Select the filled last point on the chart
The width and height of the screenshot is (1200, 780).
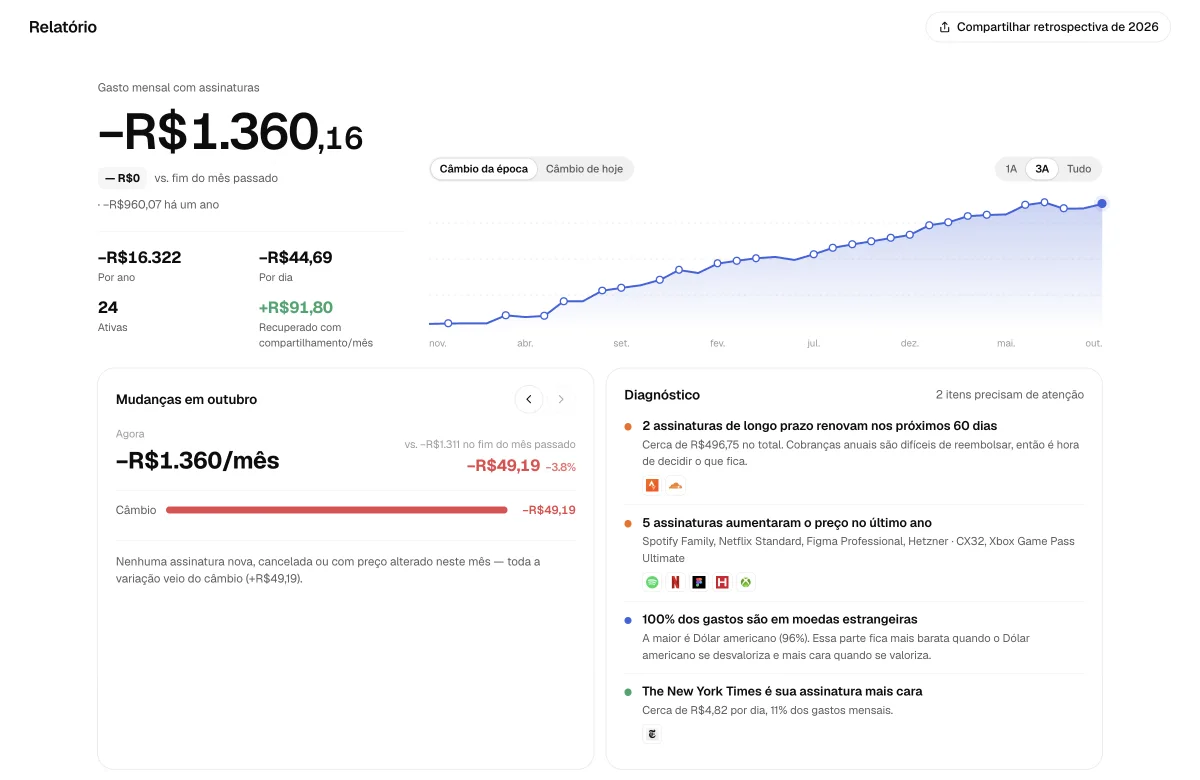[x=1102, y=203]
